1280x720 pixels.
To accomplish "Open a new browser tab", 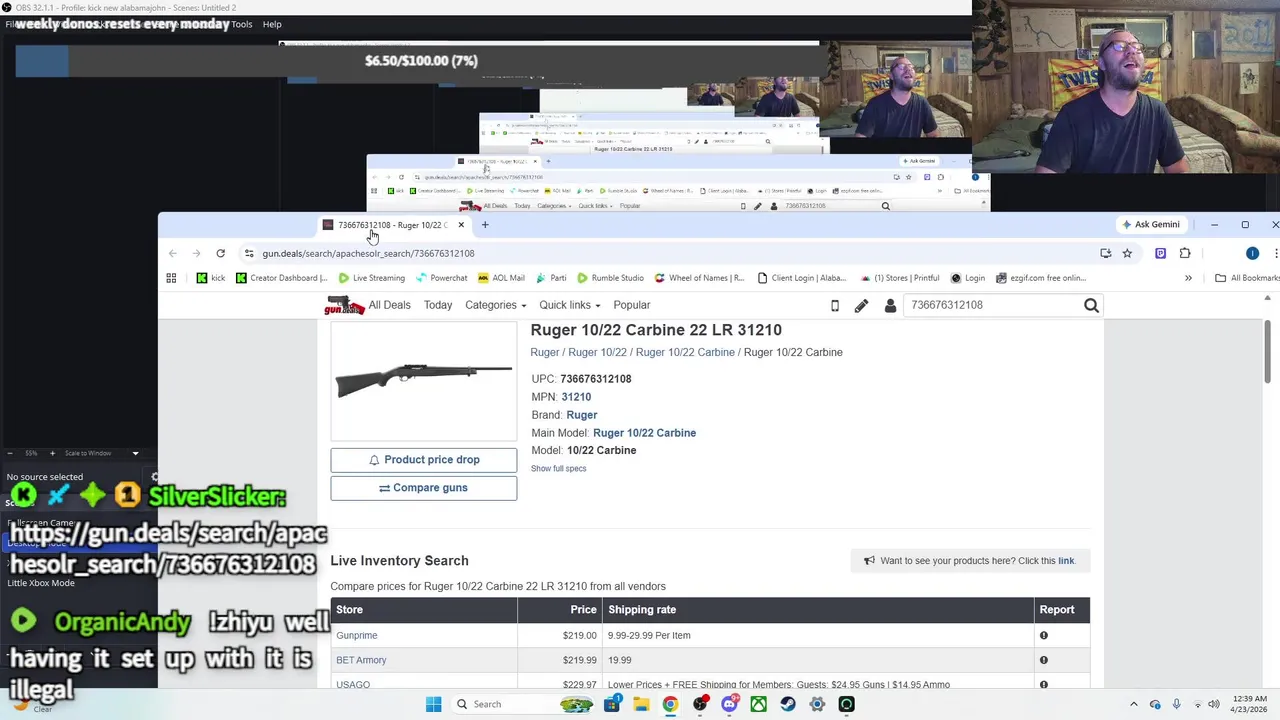I will pyautogui.click(x=485, y=225).
